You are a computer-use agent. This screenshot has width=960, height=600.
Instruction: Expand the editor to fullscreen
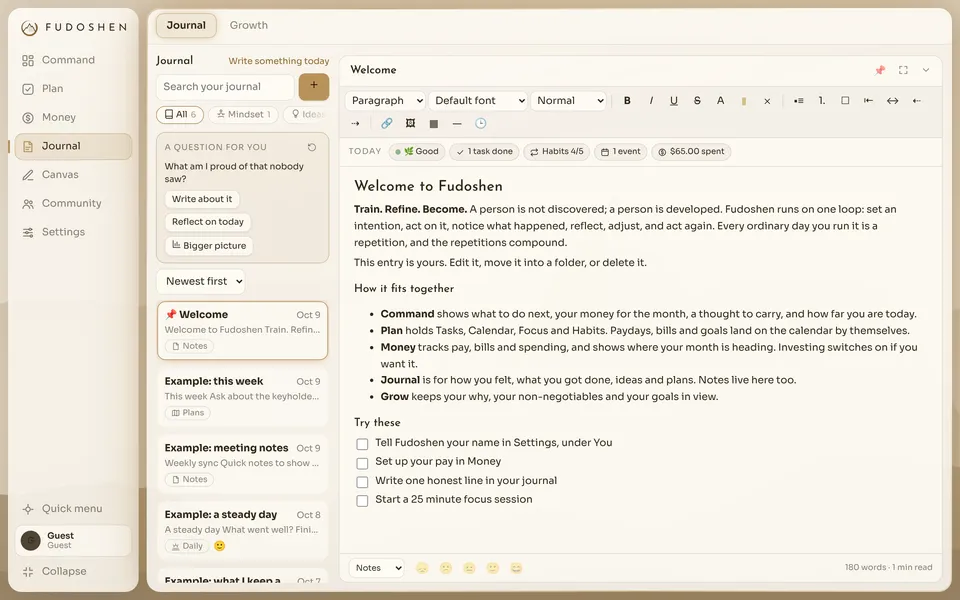[903, 70]
